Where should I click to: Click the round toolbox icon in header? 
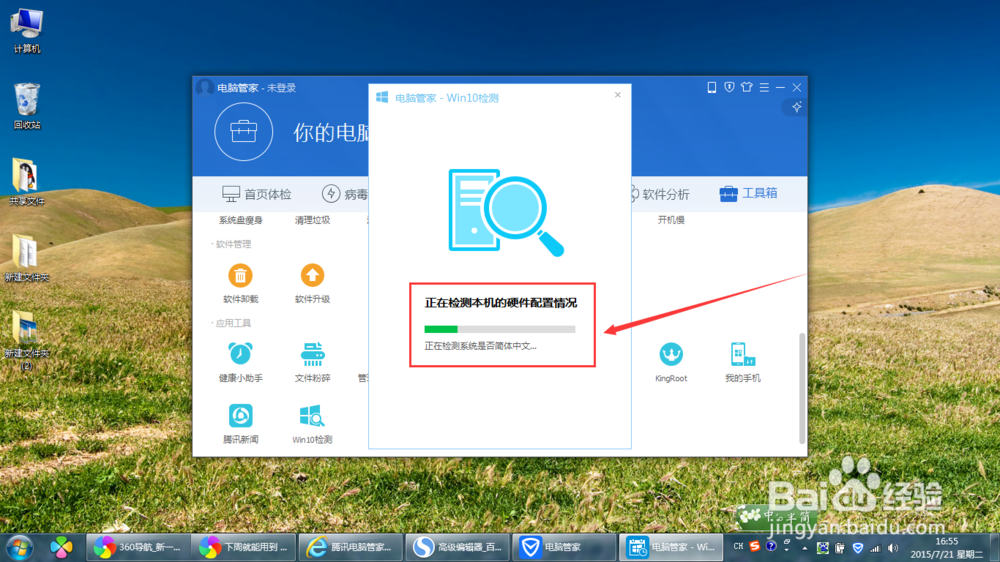coord(244,132)
